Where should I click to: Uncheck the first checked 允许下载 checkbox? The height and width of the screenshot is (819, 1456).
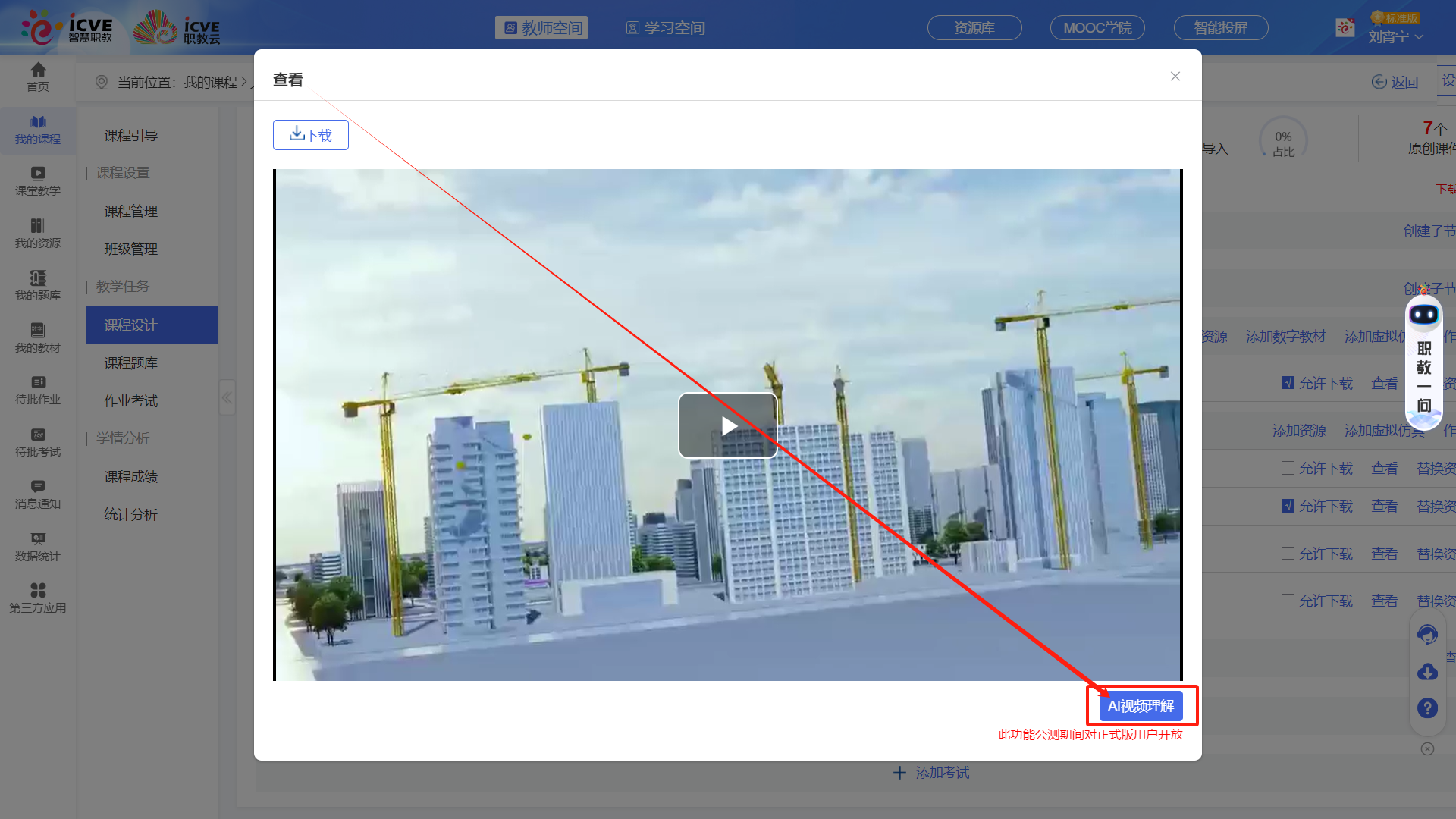tap(1288, 383)
